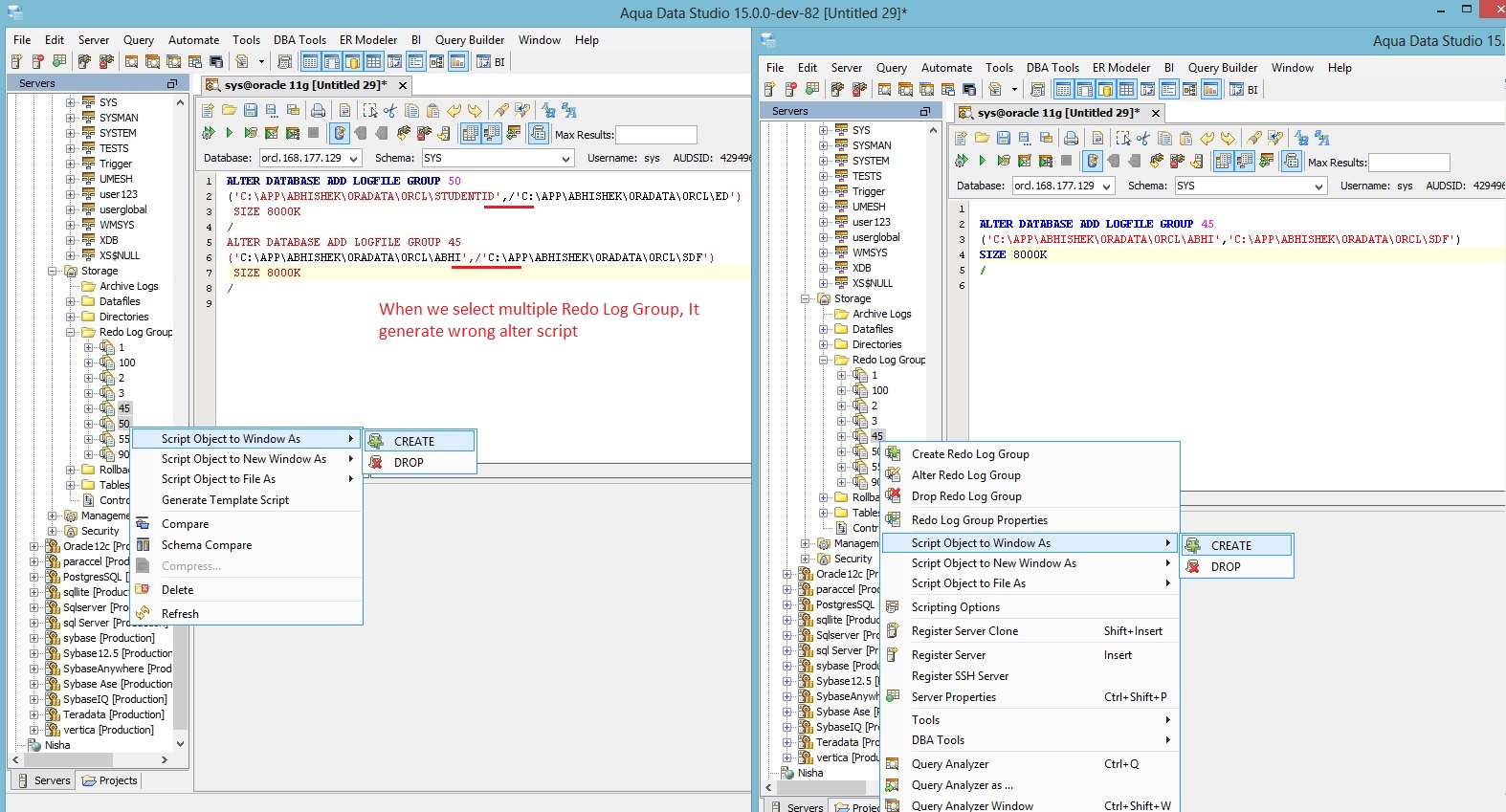1506x812 pixels.
Task: Click the green Execute arrow in the left window
Action: (229, 133)
